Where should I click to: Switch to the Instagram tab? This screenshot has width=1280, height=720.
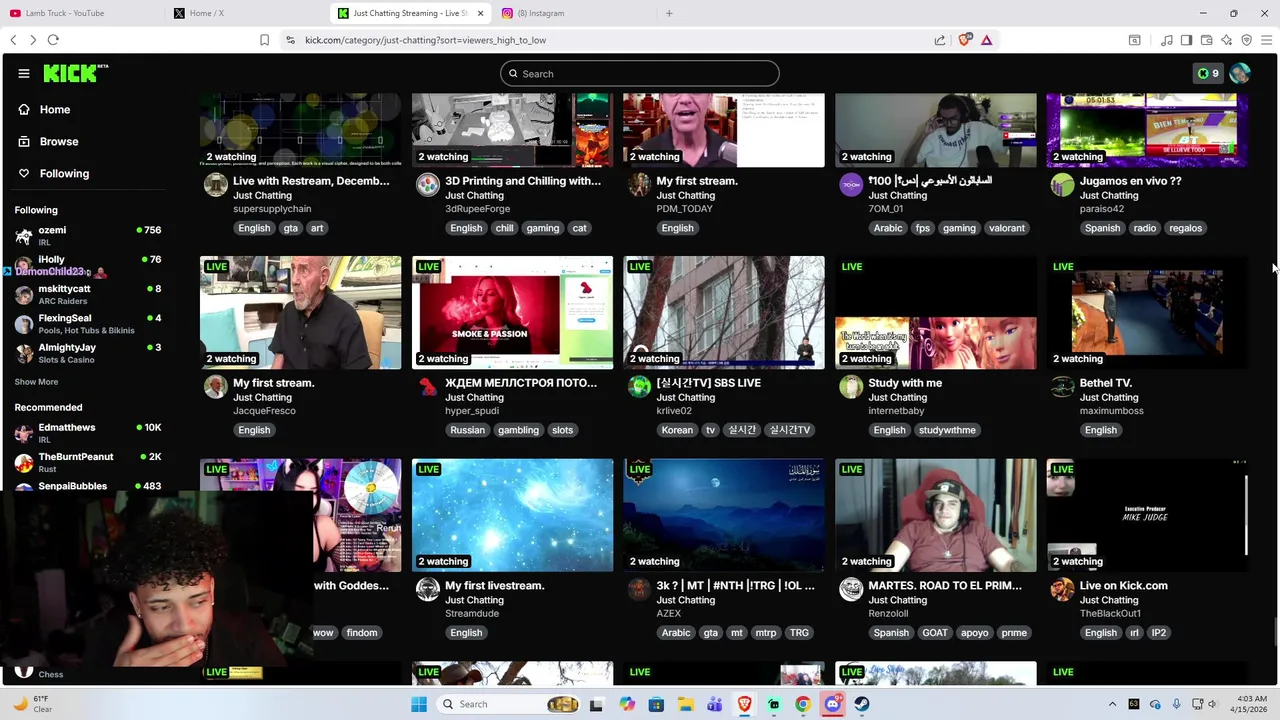[x=575, y=13]
